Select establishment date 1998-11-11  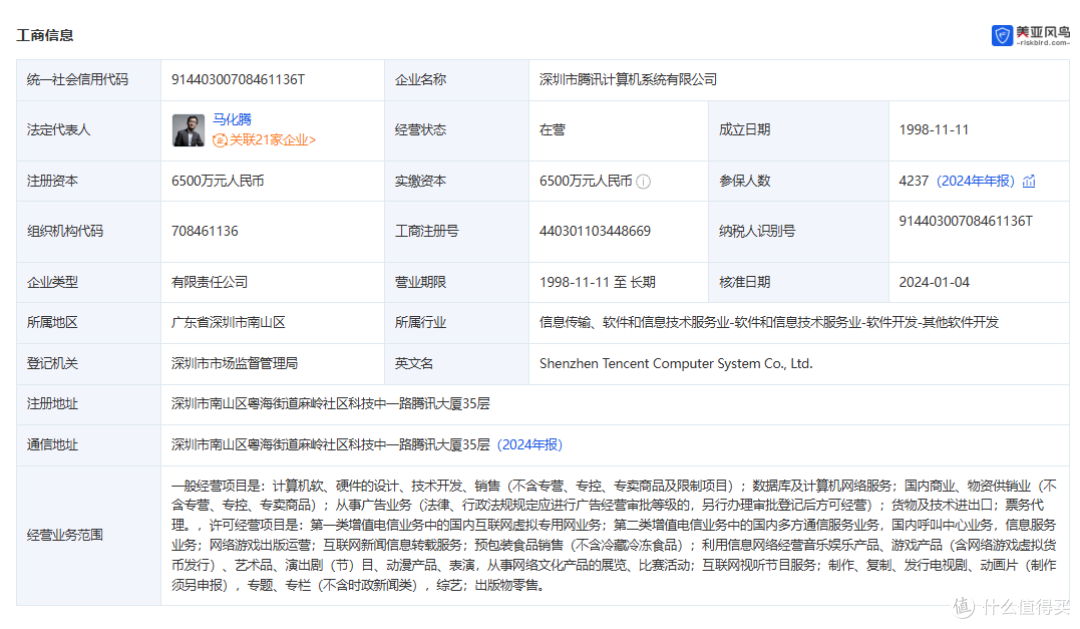pyautogui.click(x=933, y=130)
